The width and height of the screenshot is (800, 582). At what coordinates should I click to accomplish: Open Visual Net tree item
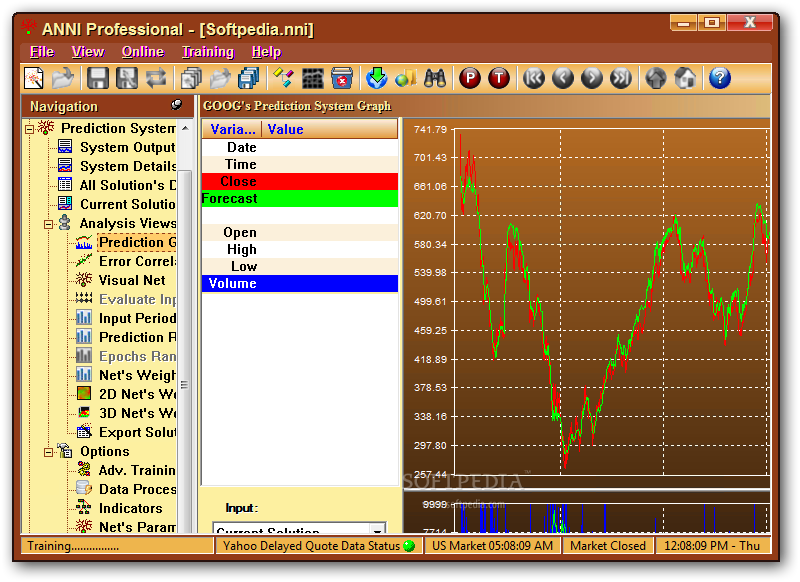point(132,280)
